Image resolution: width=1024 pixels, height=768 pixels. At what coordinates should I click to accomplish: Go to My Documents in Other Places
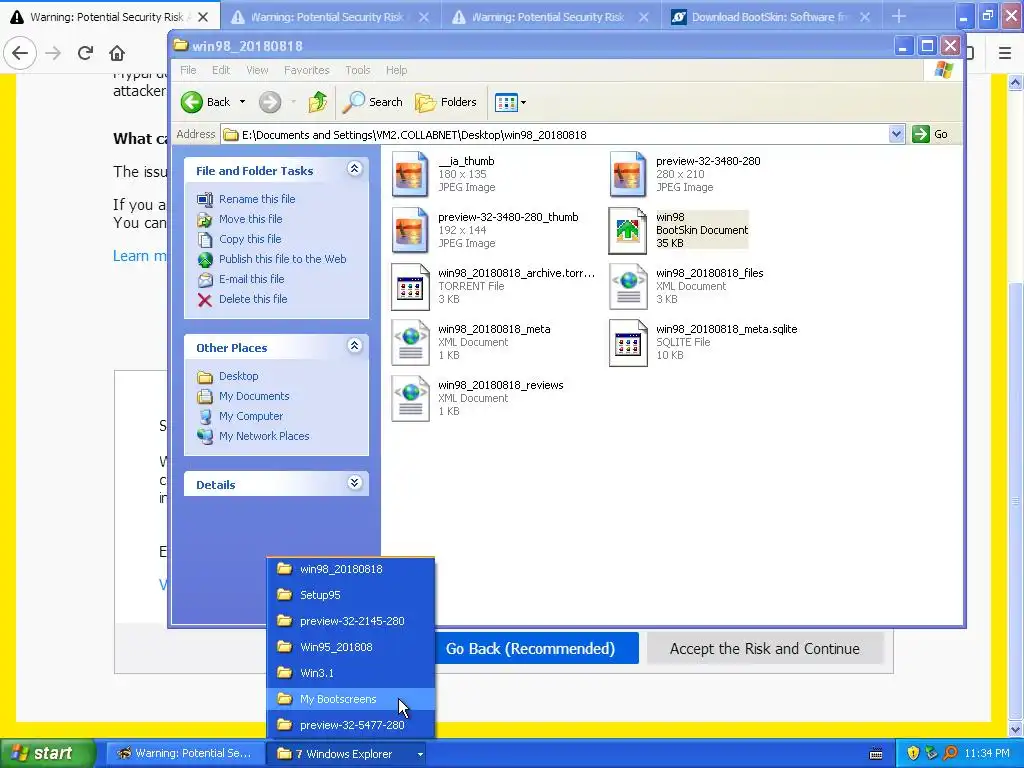(244, 396)
